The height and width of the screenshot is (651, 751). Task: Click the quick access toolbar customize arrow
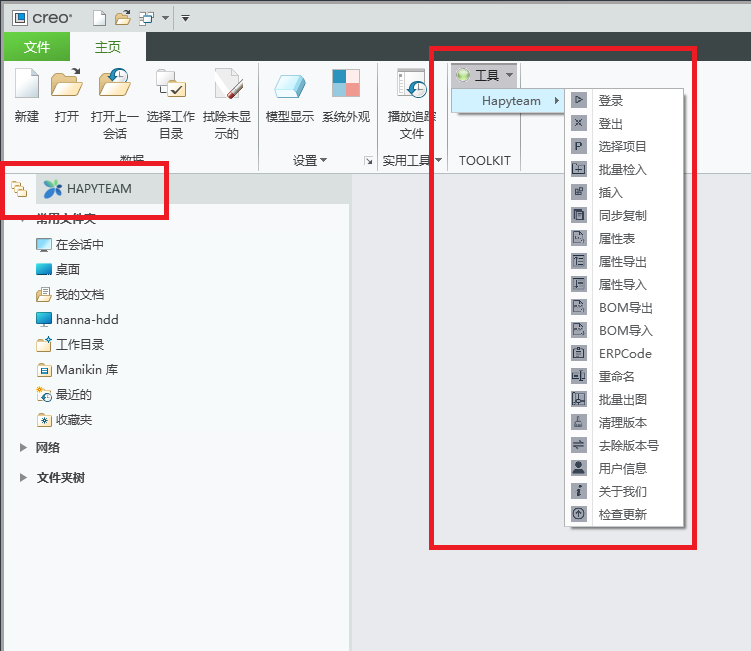pyautogui.click(x=186, y=17)
